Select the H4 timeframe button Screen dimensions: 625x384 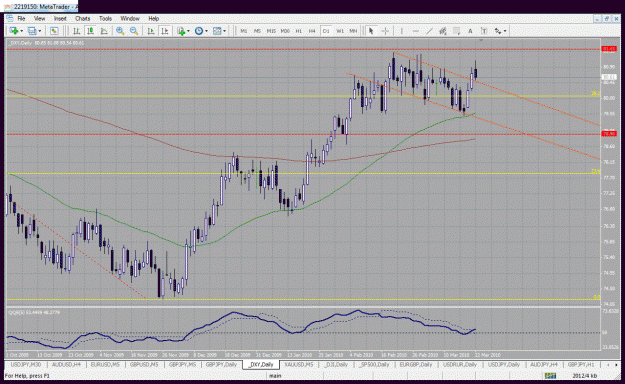click(x=312, y=31)
